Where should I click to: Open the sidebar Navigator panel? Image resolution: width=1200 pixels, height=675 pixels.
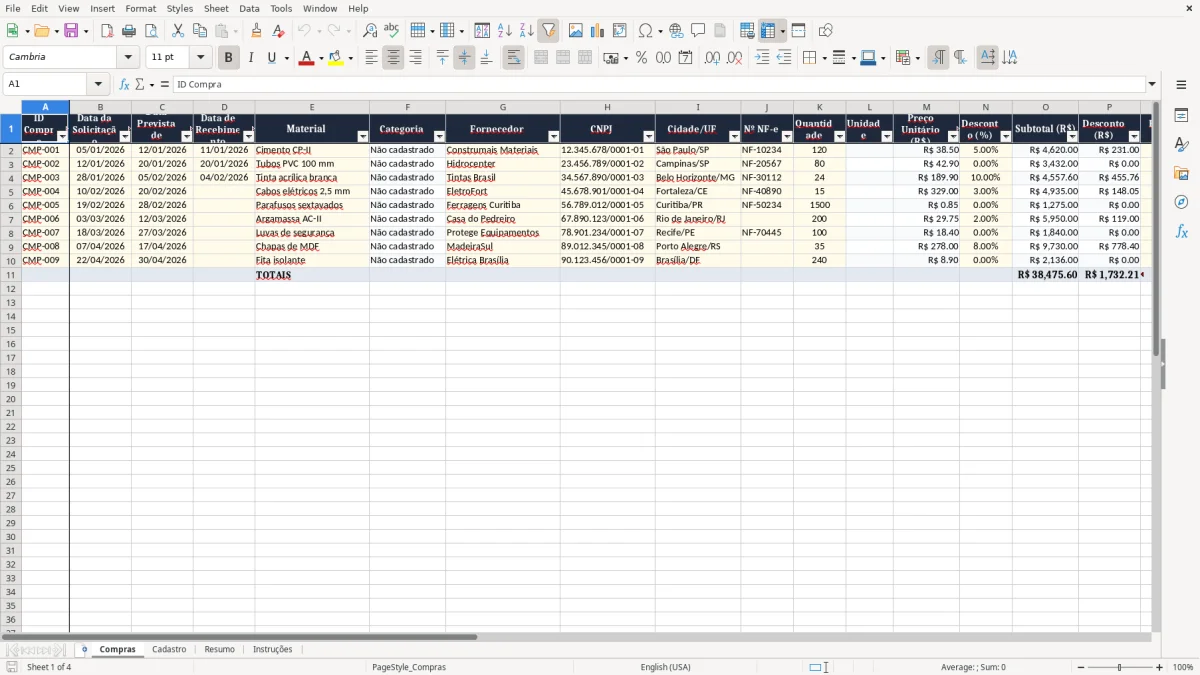(1181, 202)
